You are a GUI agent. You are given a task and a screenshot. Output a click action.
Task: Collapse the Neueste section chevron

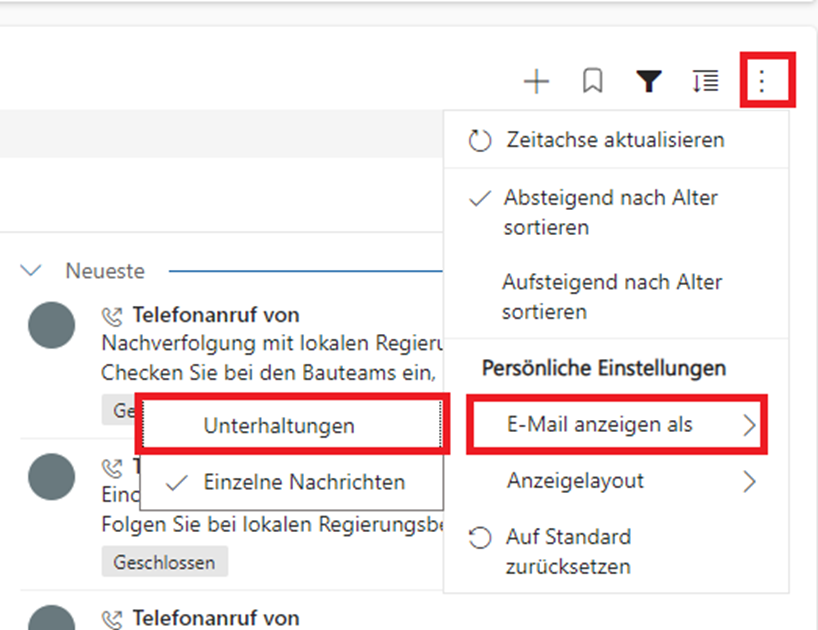click(x=32, y=271)
